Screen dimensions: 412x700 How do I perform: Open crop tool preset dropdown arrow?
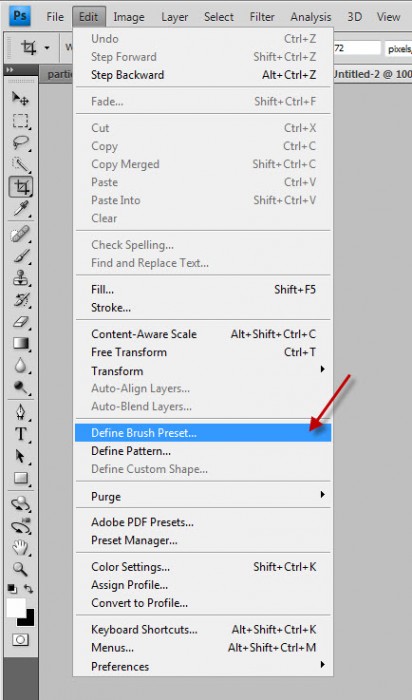pos(47,48)
